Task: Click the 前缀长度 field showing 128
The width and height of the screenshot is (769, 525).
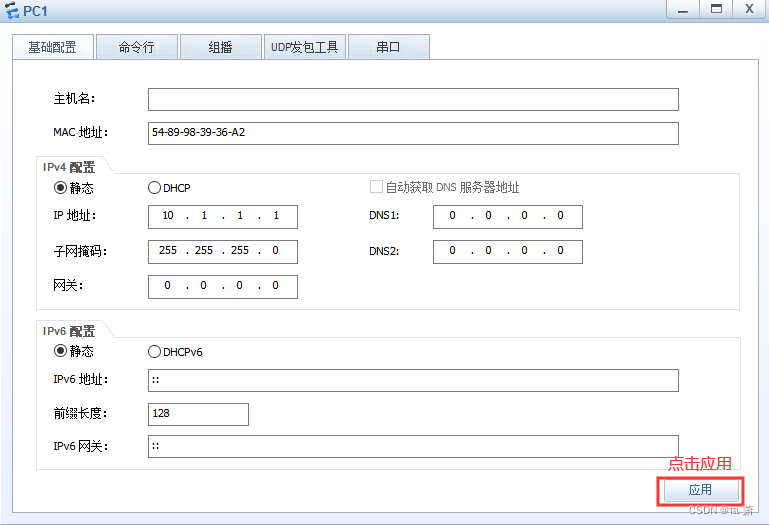Action: tap(198, 415)
